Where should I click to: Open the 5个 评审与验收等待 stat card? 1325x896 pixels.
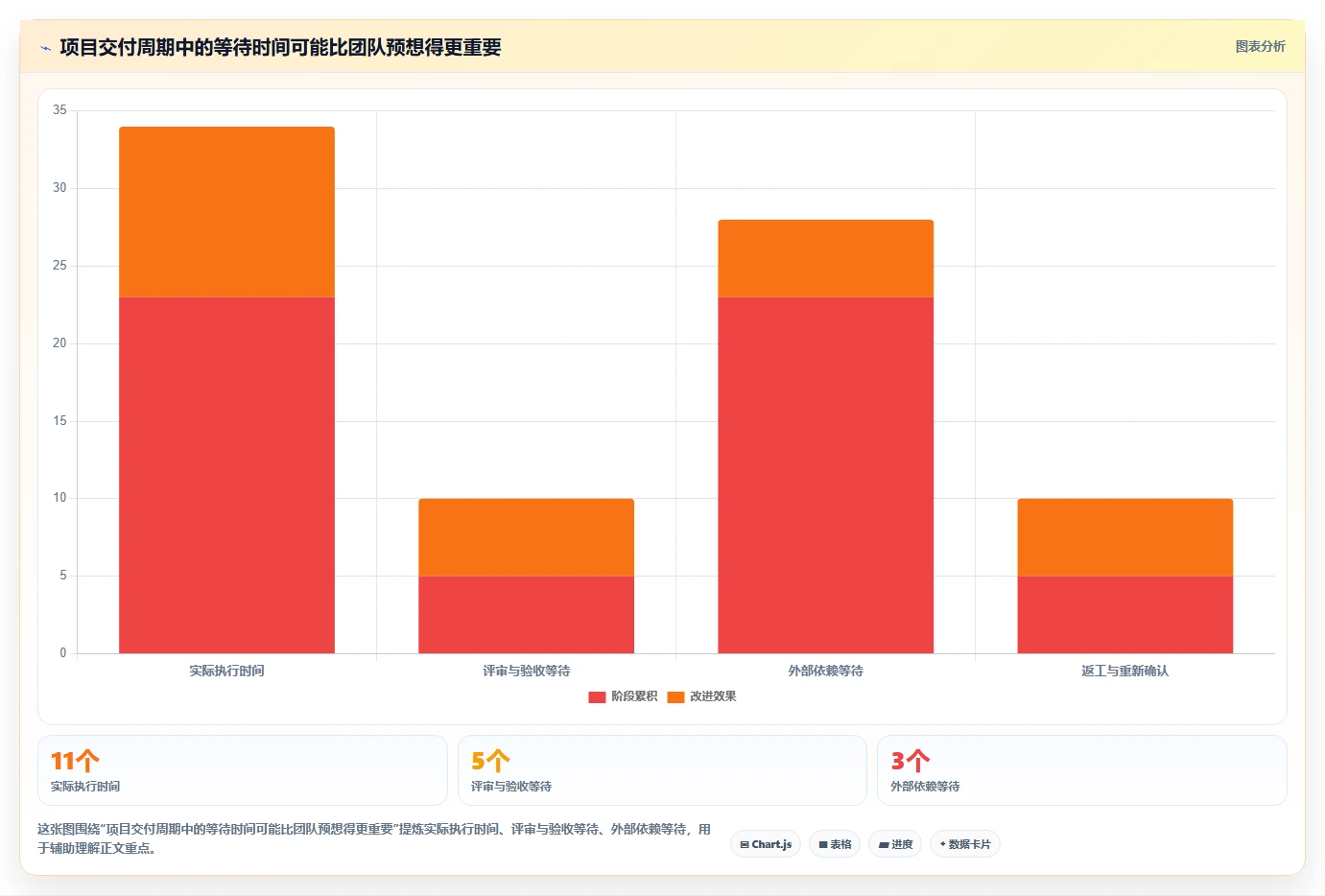point(662,770)
